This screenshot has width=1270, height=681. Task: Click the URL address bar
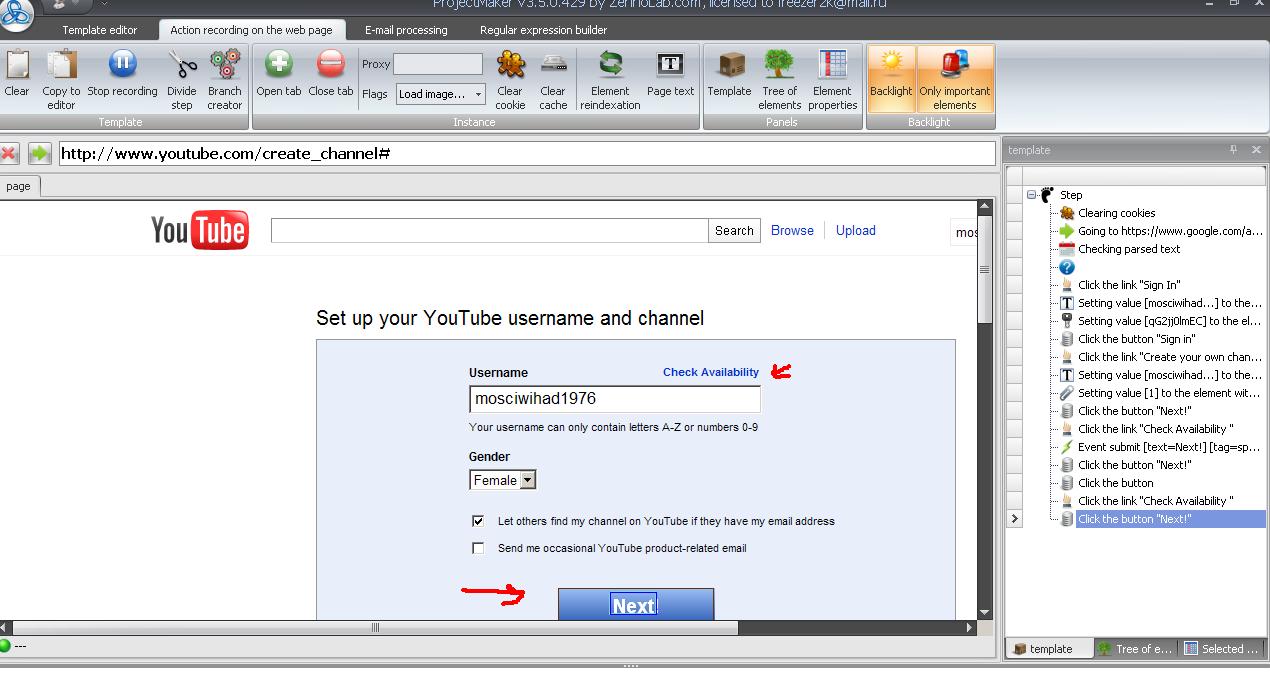(526, 154)
